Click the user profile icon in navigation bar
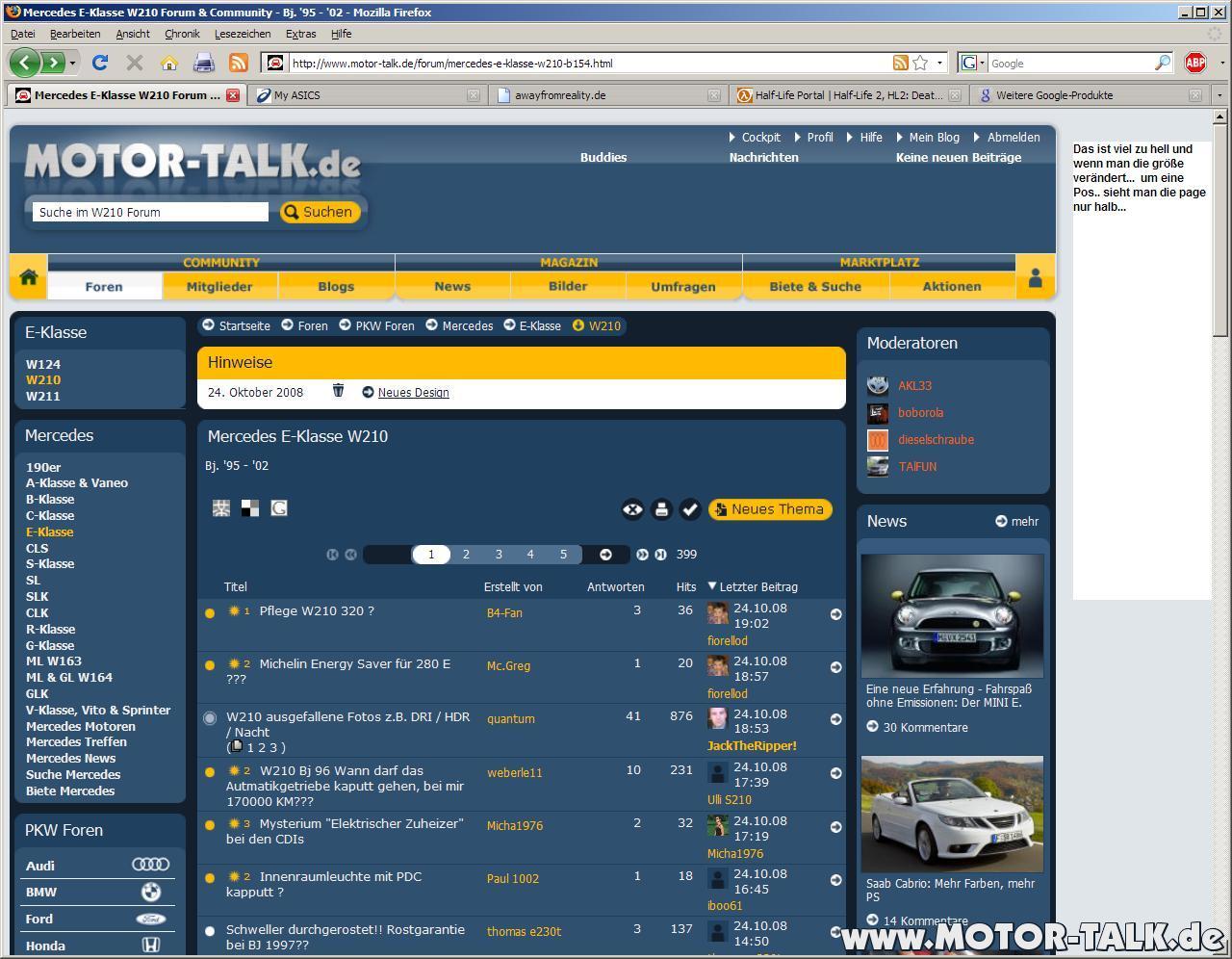Image resolution: width=1232 pixels, height=959 pixels. pos(1036,278)
